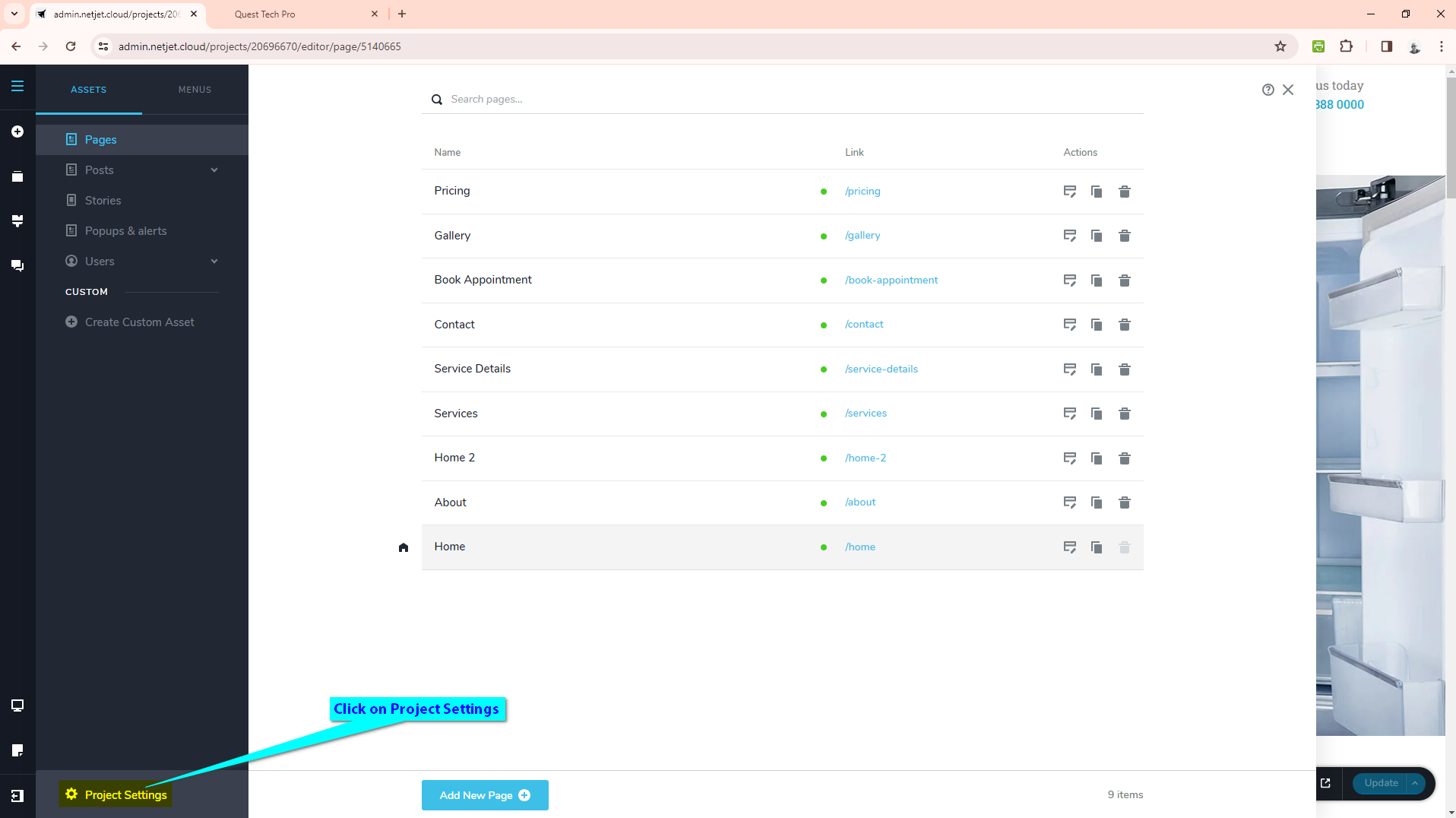Expand the Users section
The height and width of the screenshot is (818, 1456).
[x=214, y=262]
